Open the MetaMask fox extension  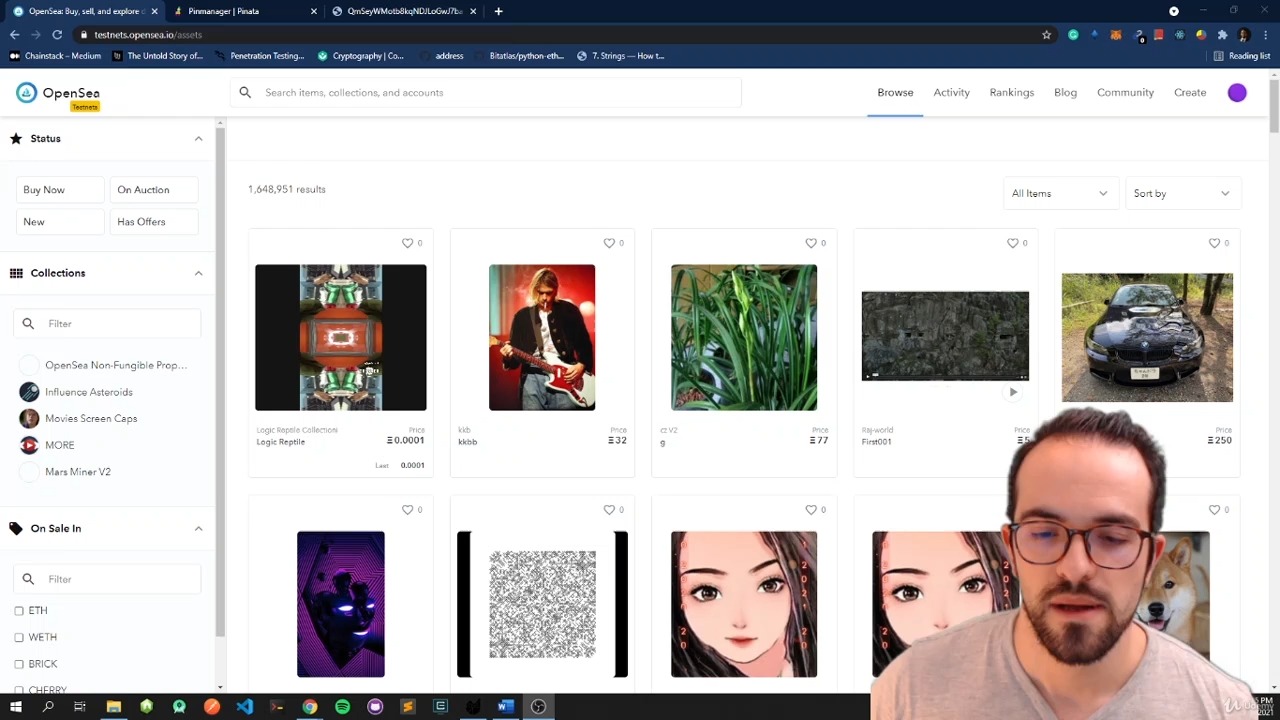1116,35
